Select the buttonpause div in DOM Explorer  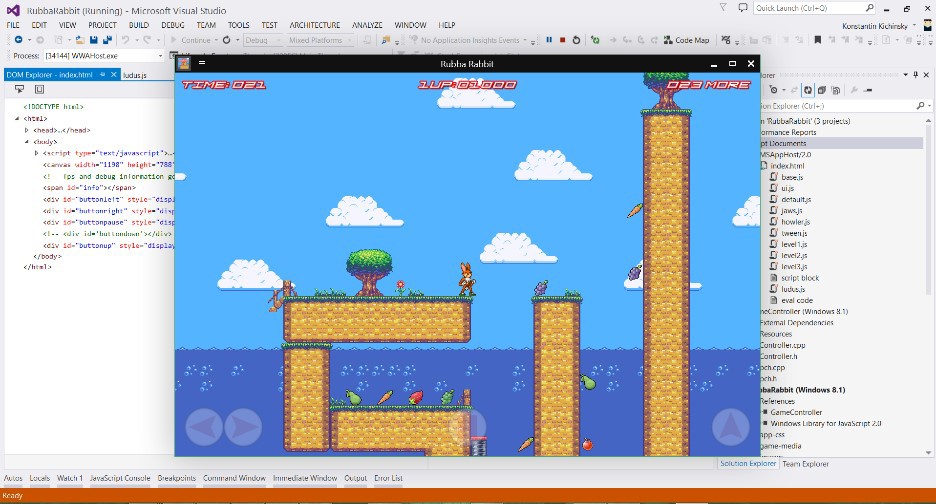coord(108,222)
